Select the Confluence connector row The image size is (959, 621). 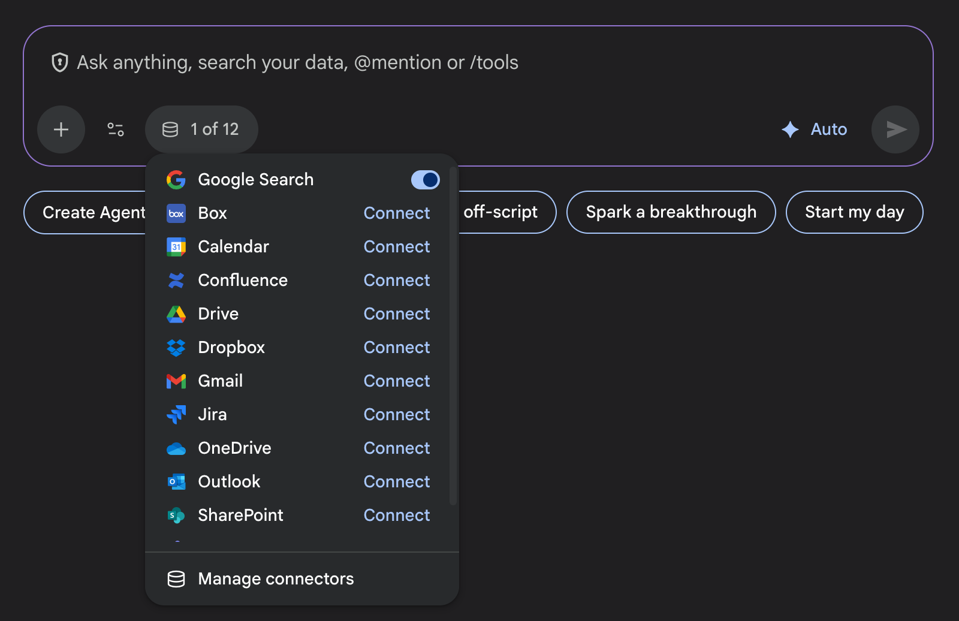pyautogui.click(x=243, y=281)
